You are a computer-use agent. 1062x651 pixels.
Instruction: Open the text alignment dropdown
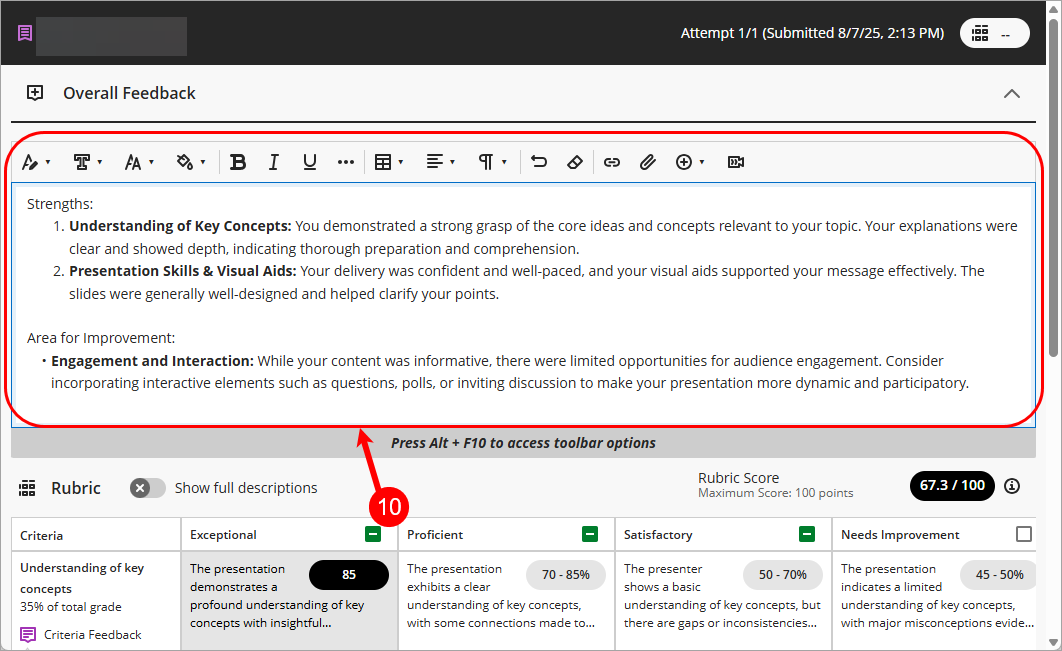pyautogui.click(x=440, y=162)
